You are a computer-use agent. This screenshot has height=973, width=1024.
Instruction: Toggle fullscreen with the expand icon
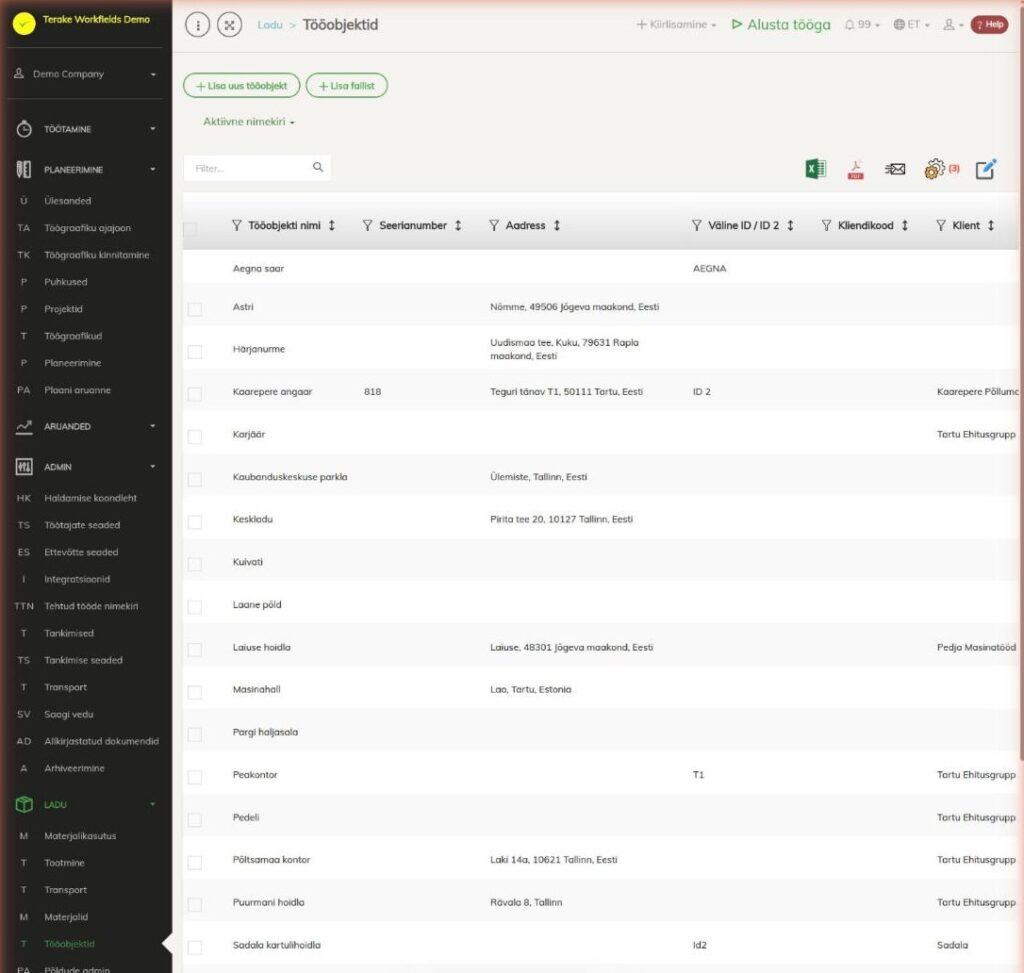pos(229,25)
